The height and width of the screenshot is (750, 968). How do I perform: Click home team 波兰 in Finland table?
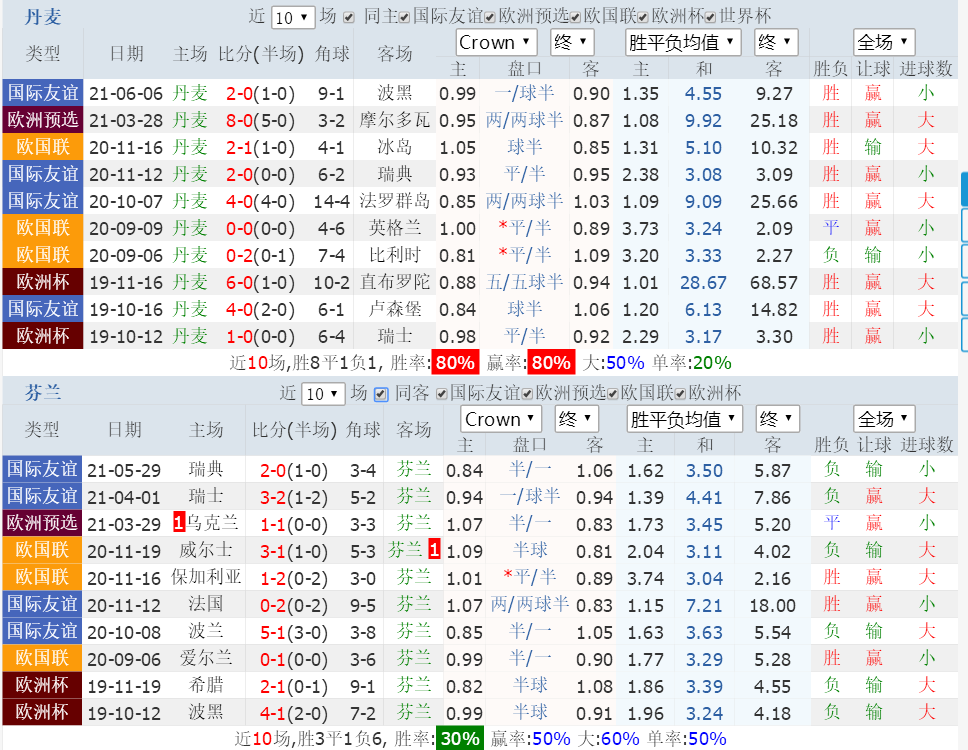(x=206, y=631)
